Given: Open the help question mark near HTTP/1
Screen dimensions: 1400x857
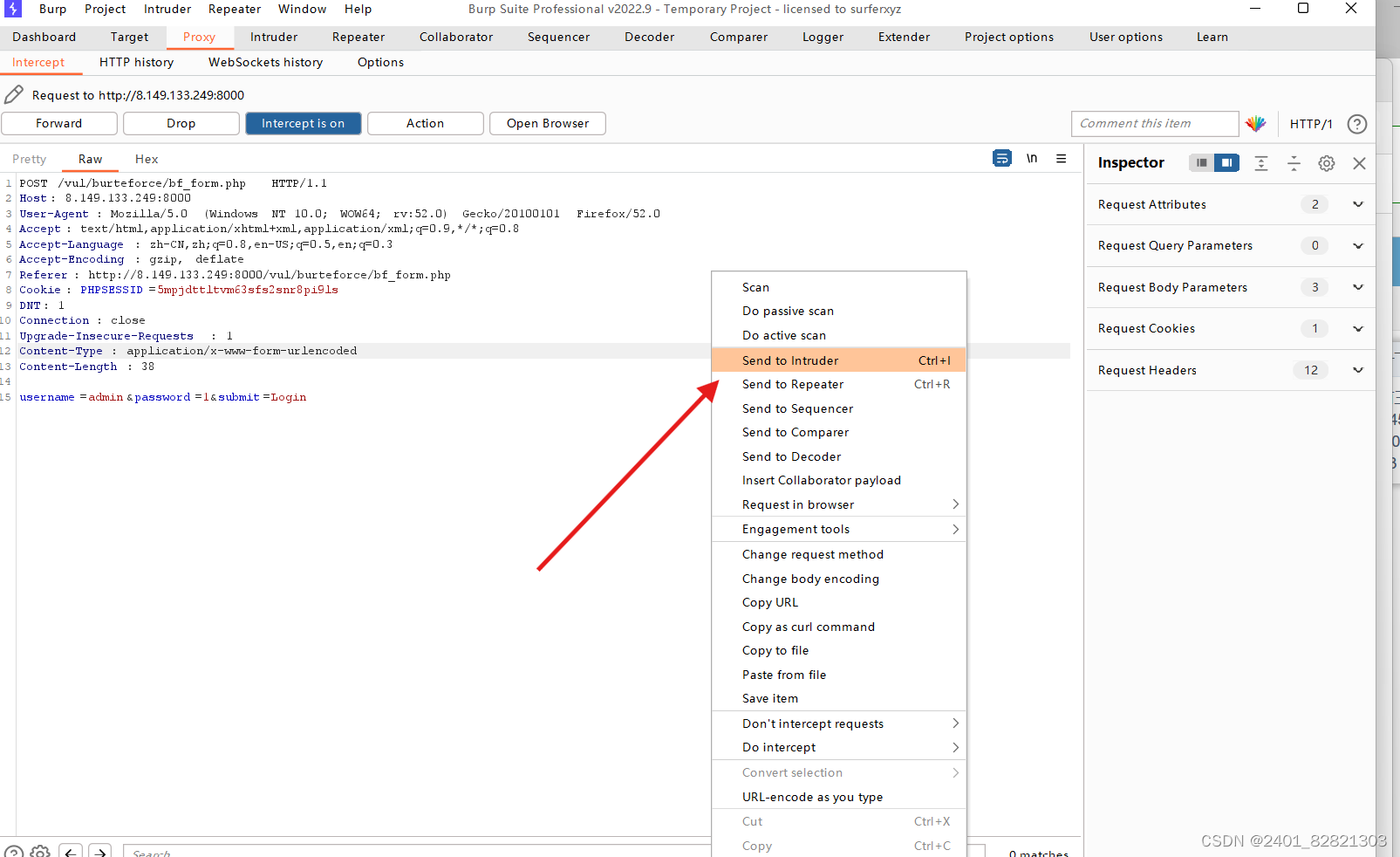Looking at the screenshot, I should [1357, 124].
